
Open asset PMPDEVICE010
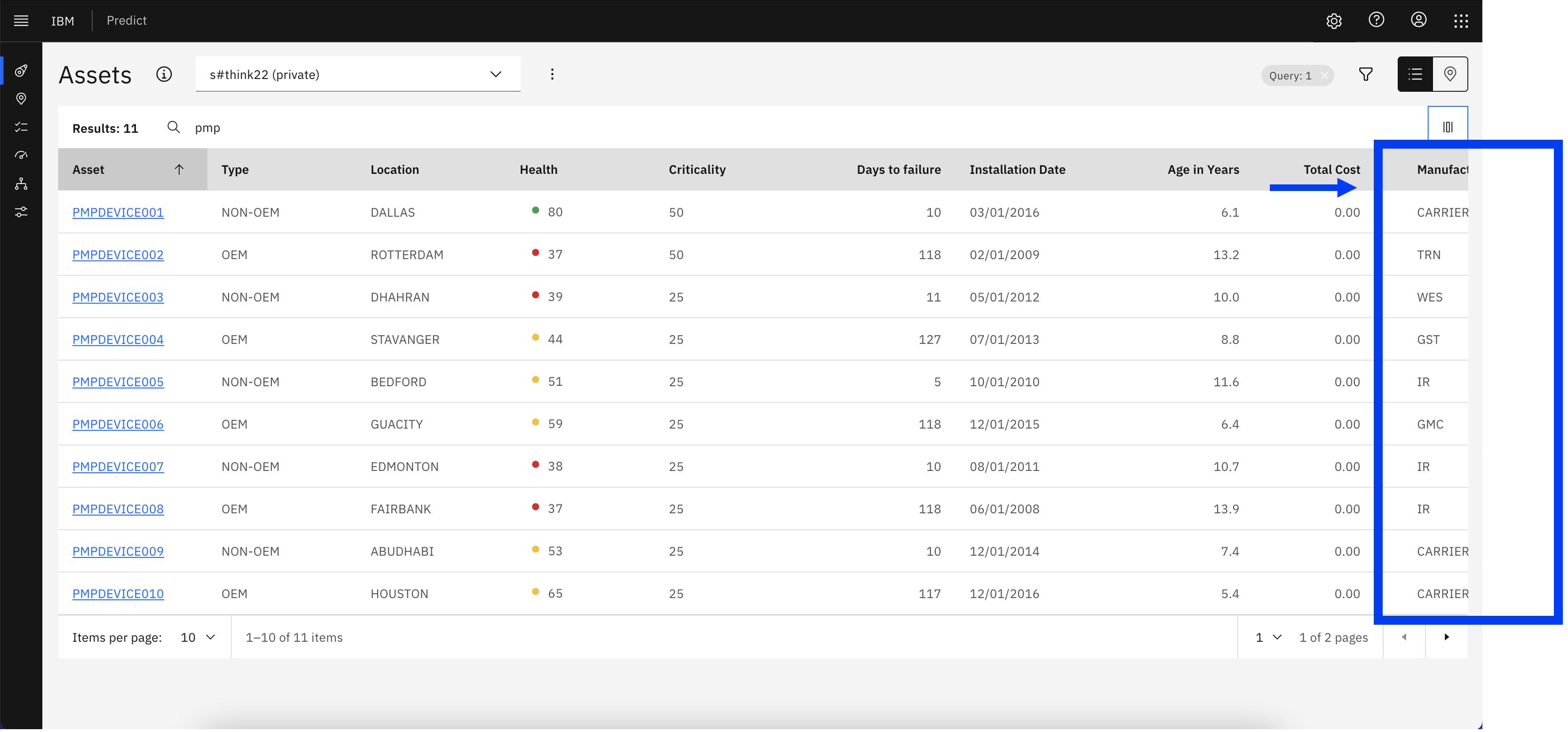[118, 593]
